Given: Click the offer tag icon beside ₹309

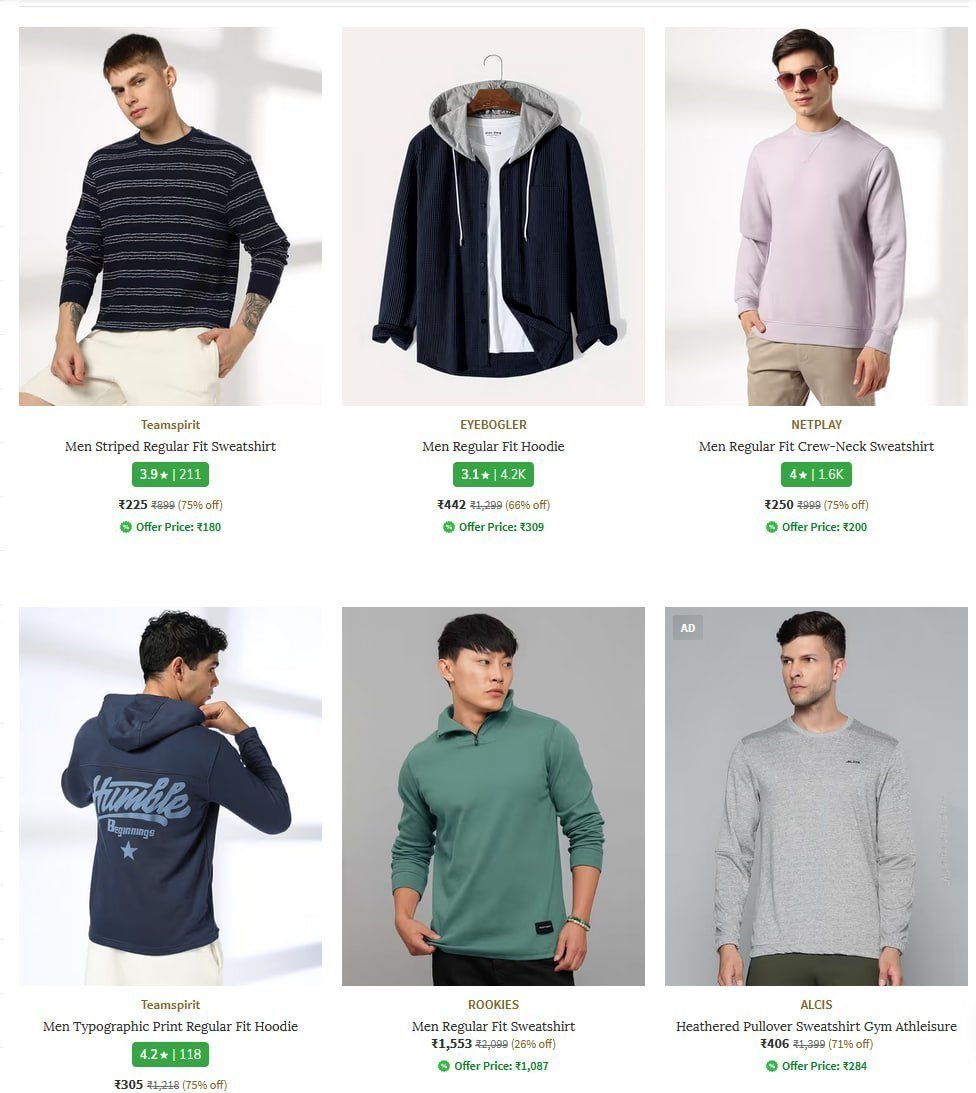Looking at the screenshot, I should click(x=449, y=527).
